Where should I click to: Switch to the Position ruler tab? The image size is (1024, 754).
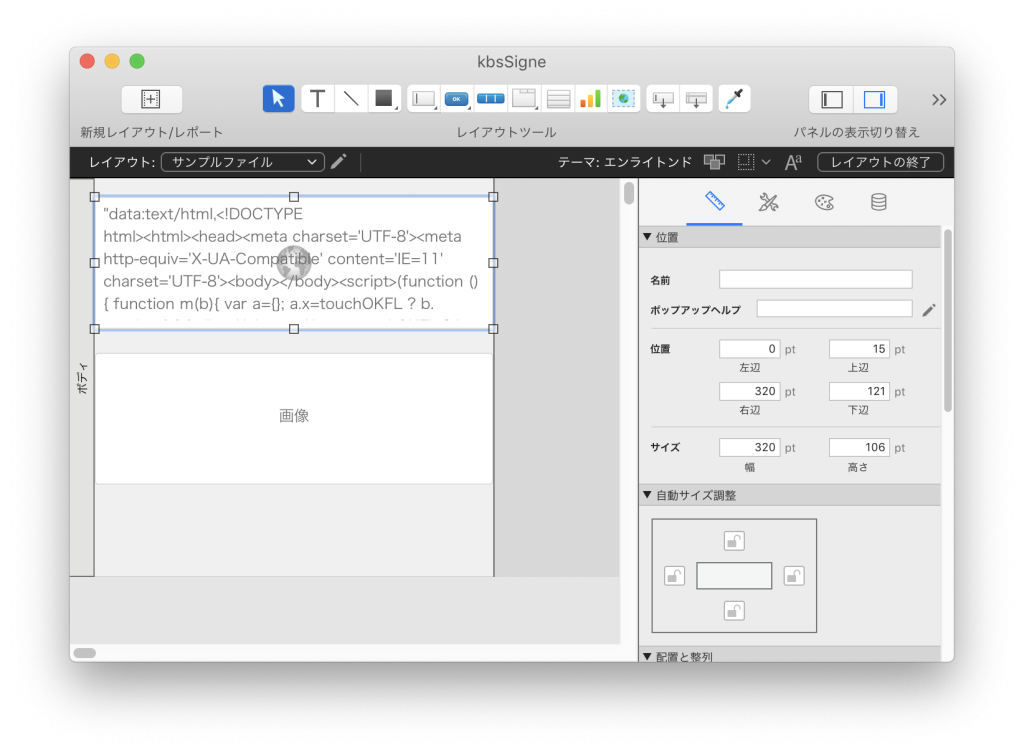coord(714,202)
